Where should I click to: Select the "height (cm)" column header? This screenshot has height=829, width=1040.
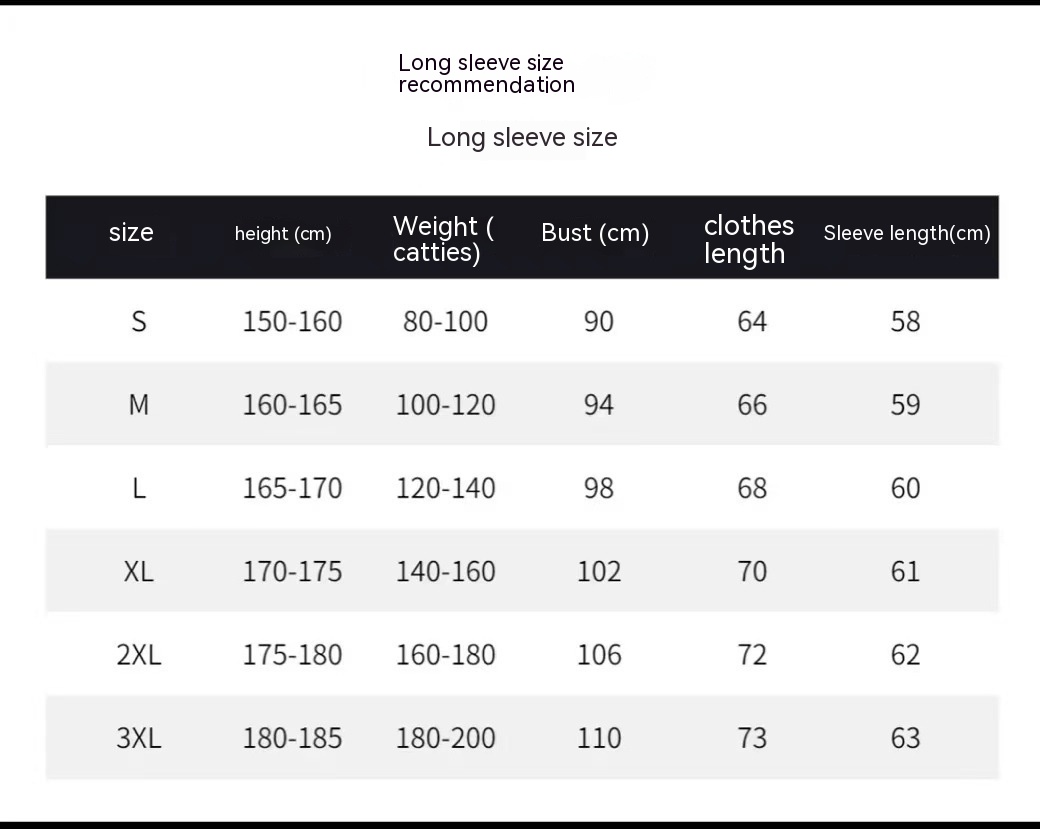click(x=283, y=234)
